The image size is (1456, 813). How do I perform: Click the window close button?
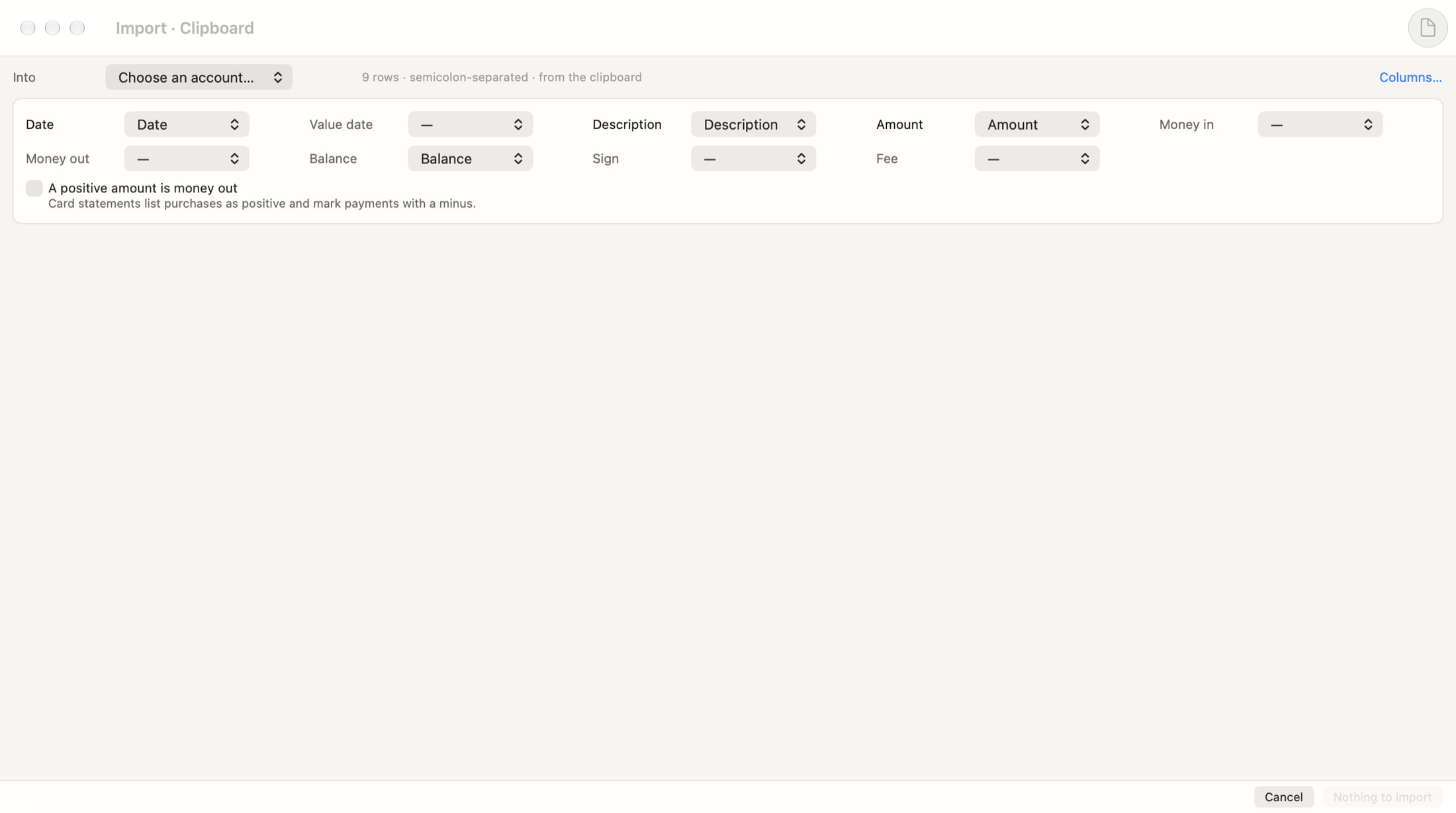[x=28, y=28]
